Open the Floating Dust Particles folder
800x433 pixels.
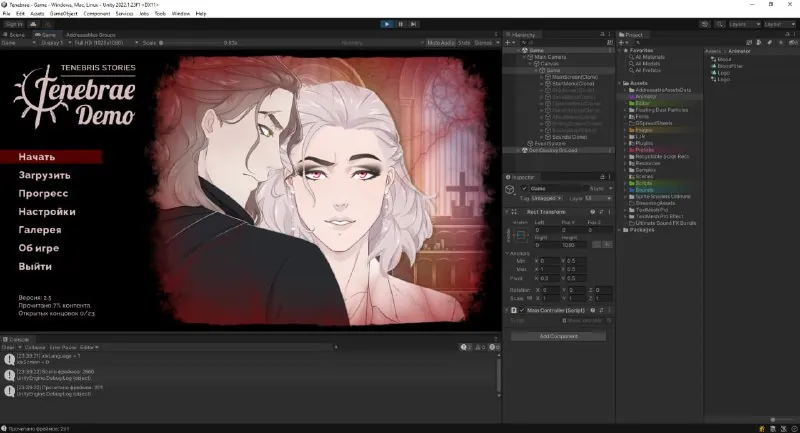[661, 110]
